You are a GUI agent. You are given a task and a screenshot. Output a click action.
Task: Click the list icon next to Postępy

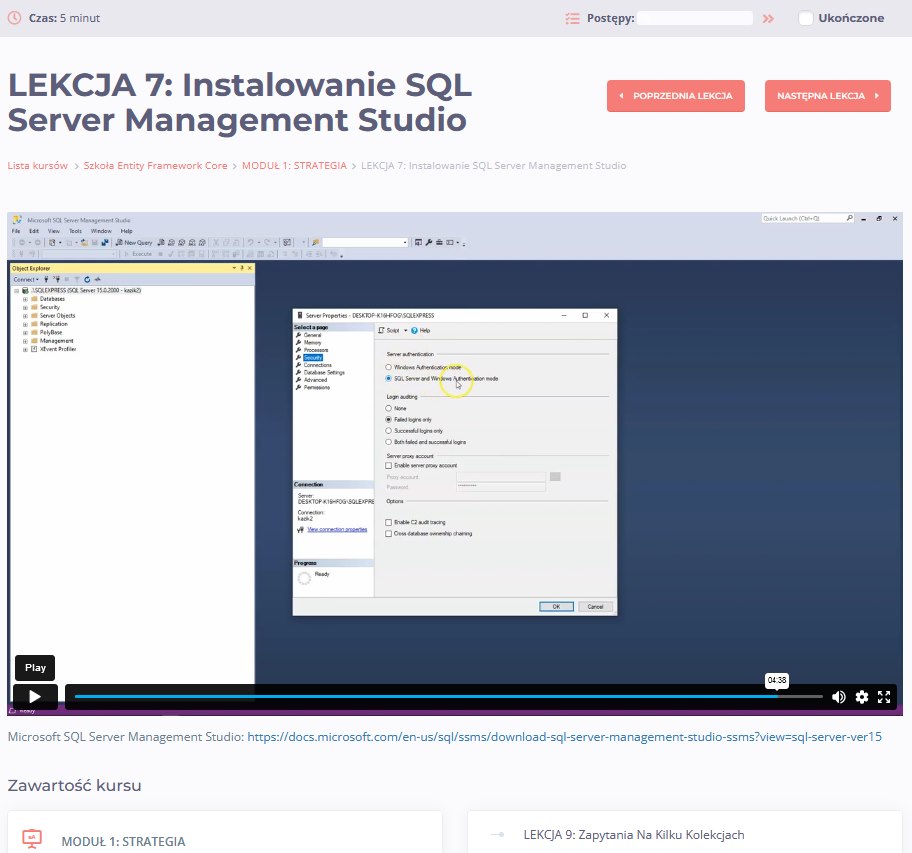[572, 19]
